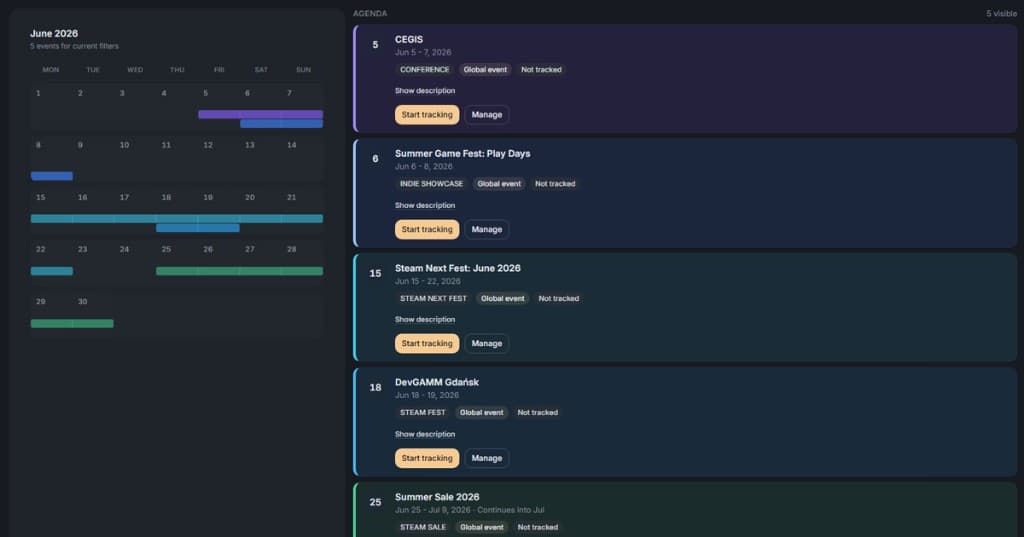Select June 1 in the calendar
Screen dimensions: 1024x537
click(50, 105)
